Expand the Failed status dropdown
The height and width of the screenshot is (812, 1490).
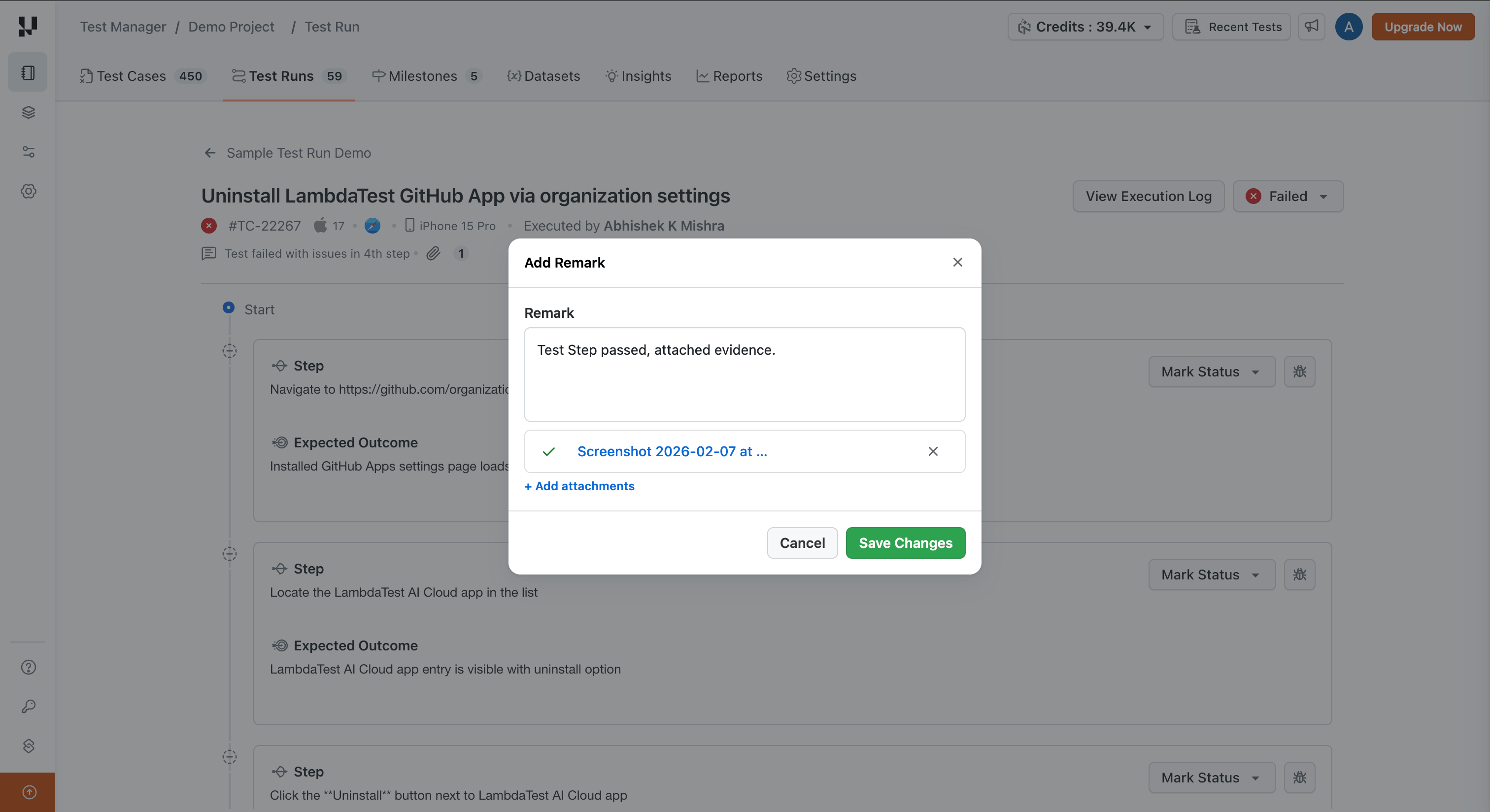pyautogui.click(x=1287, y=196)
